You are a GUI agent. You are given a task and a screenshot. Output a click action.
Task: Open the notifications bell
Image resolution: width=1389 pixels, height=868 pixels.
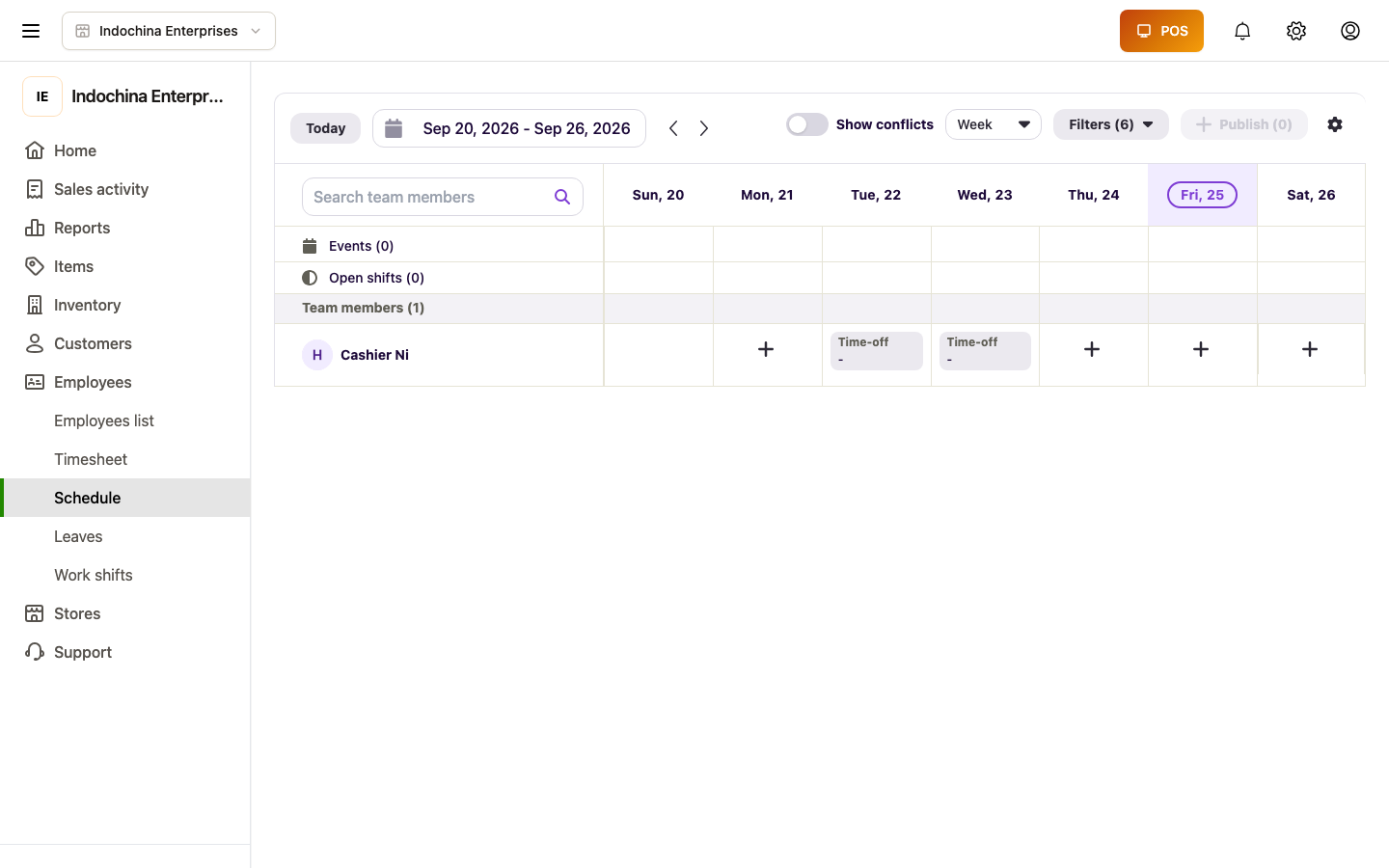[1242, 31]
